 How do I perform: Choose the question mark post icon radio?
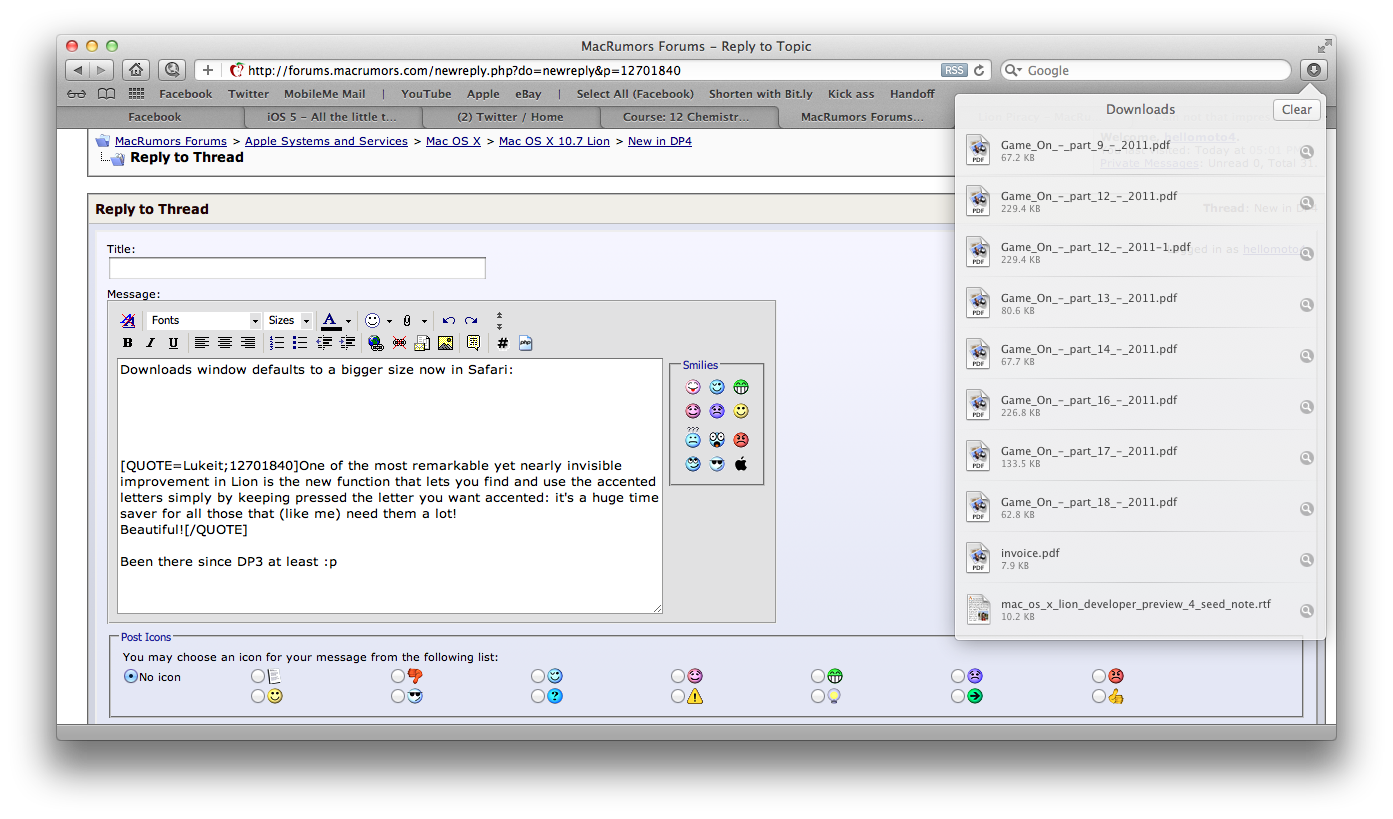pyautogui.click(x=538, y=696)
